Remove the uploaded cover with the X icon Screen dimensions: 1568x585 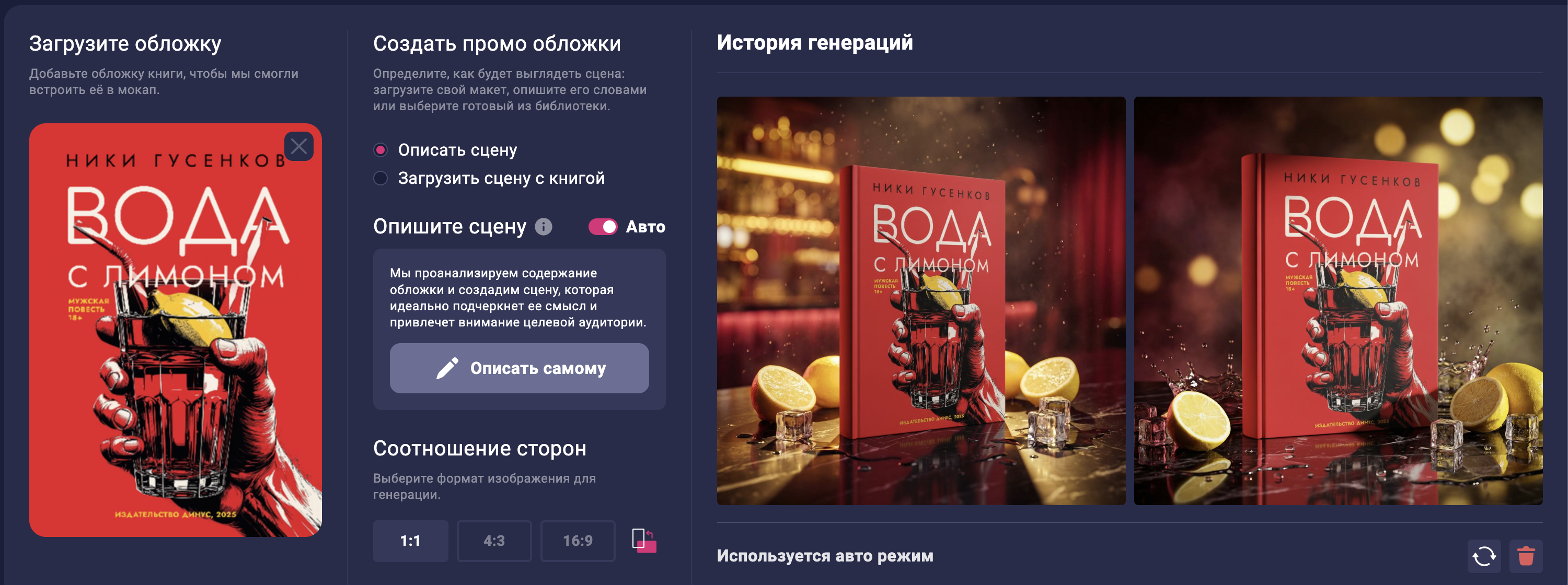pyautogui.click(x=299, y=146)
